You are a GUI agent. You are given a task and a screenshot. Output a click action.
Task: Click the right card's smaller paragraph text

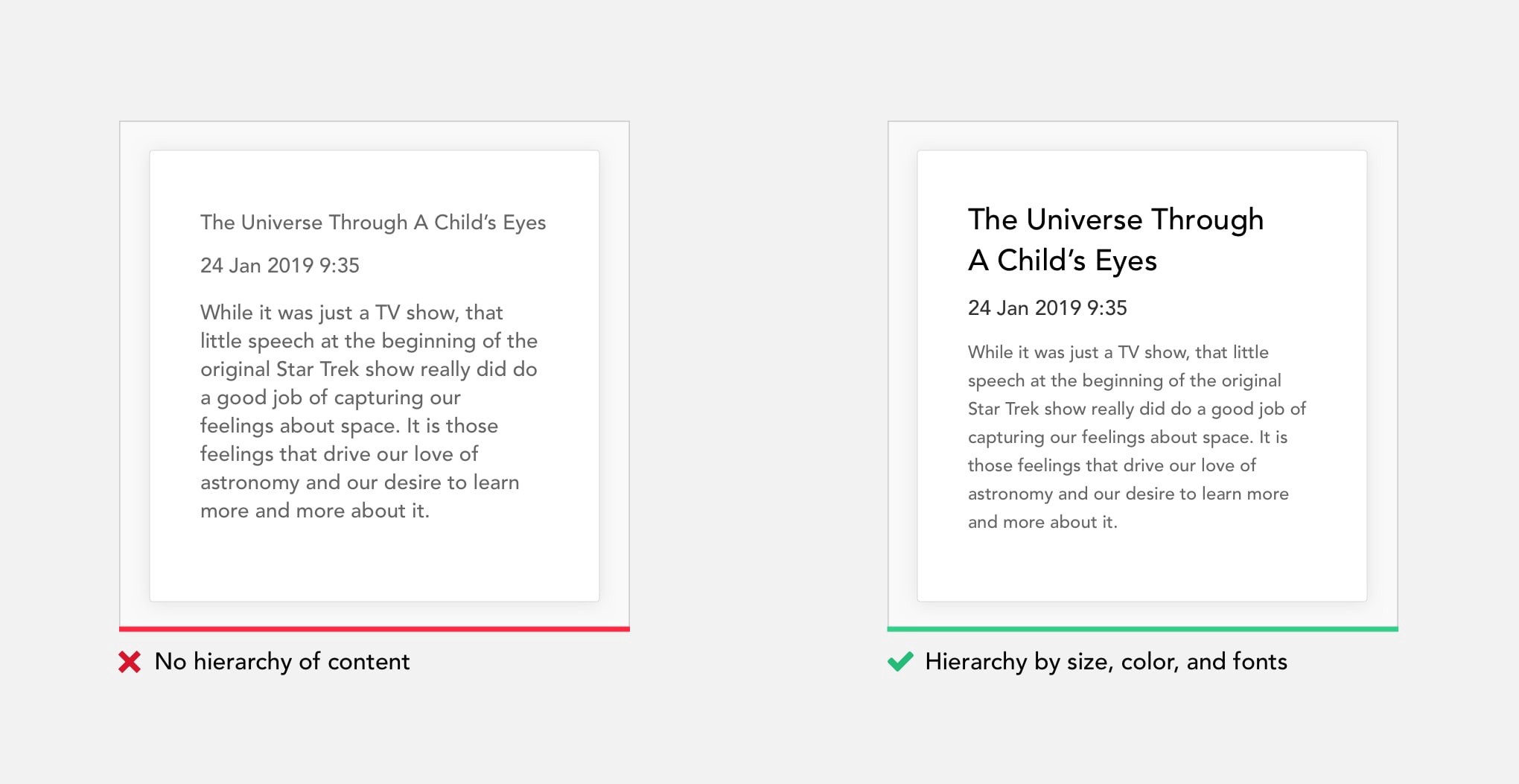click(1137, 437)
